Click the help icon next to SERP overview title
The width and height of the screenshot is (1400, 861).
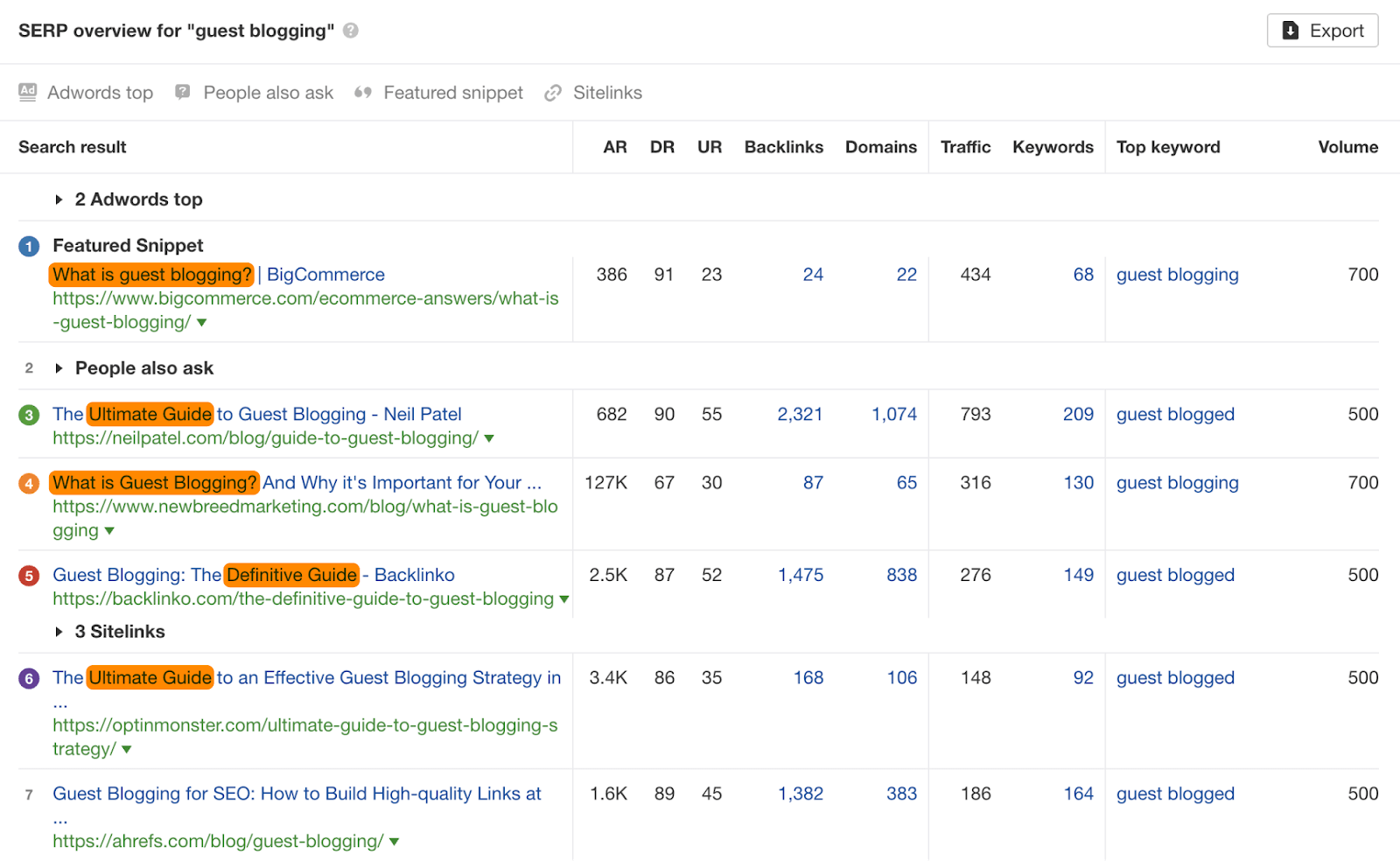tap(349, 30)
